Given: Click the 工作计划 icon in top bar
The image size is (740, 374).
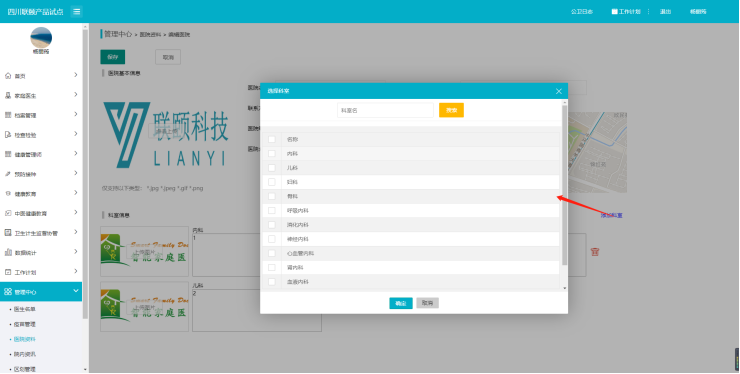Looking at the screenshot, I should pyautogui.click(x=614, y=11).
